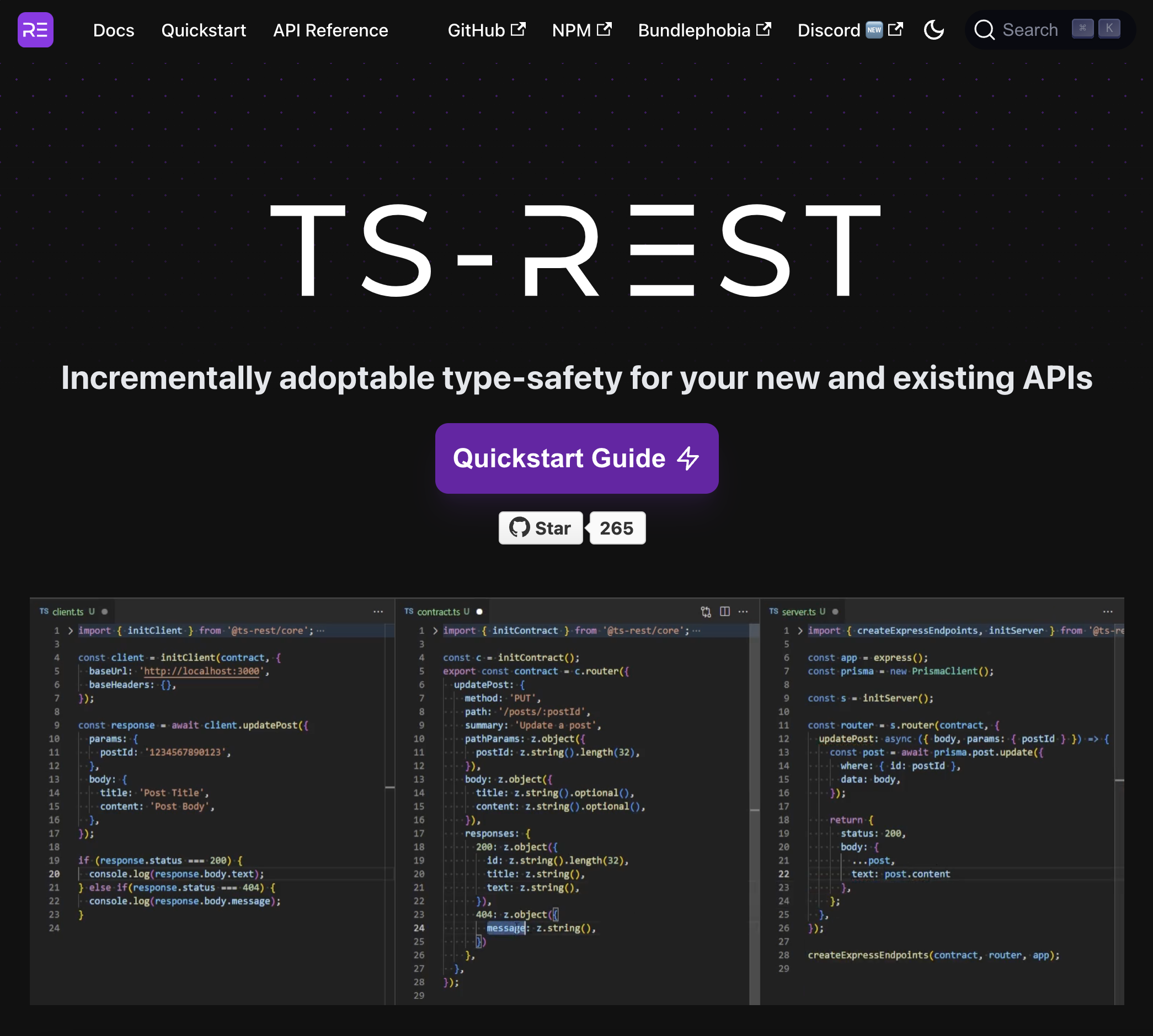Click the split editor icon in contract.ts pane
This screenshot has height=1036, width=1153.
[x=724, y=611]
